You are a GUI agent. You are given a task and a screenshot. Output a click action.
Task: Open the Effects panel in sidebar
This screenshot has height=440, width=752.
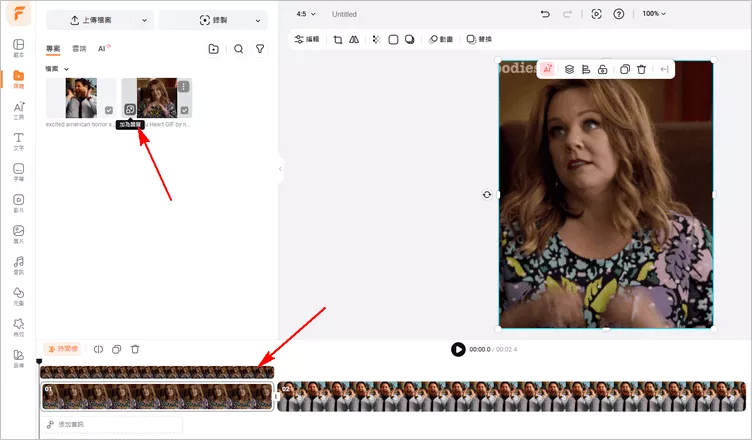point(19,328)
